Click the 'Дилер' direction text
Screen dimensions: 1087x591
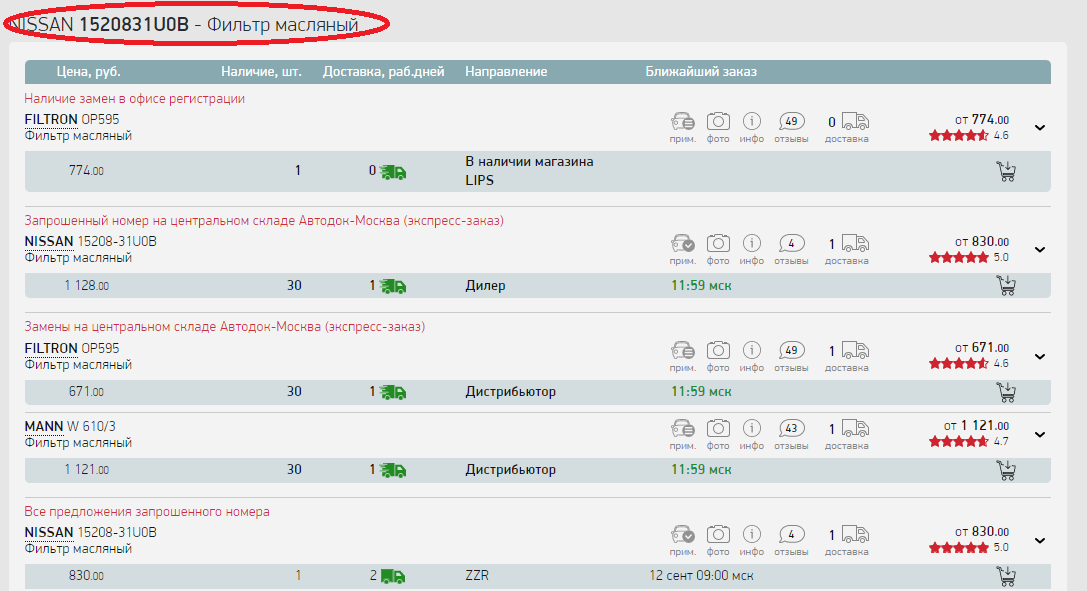click(485, 285)
